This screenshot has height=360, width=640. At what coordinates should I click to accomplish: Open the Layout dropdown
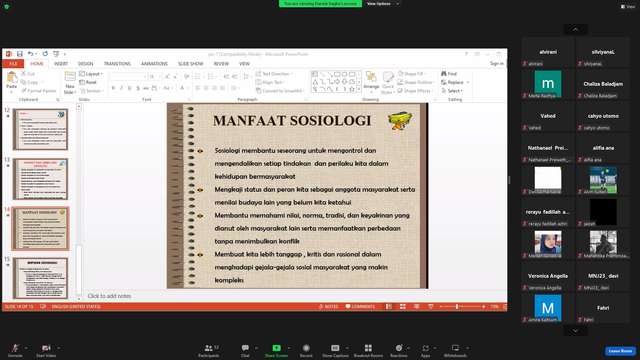point(91,73)
